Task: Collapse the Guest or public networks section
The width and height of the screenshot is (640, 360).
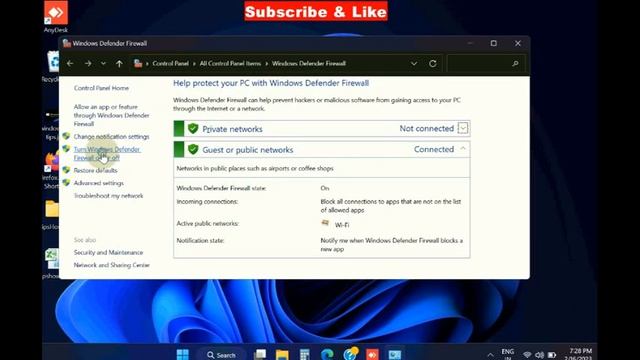Action: (x=463, y=149)
